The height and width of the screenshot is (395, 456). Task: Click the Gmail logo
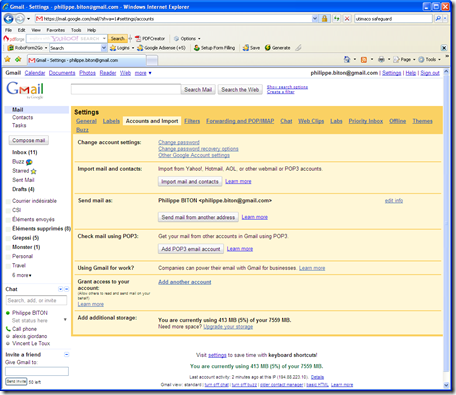[x=25, y=90]
